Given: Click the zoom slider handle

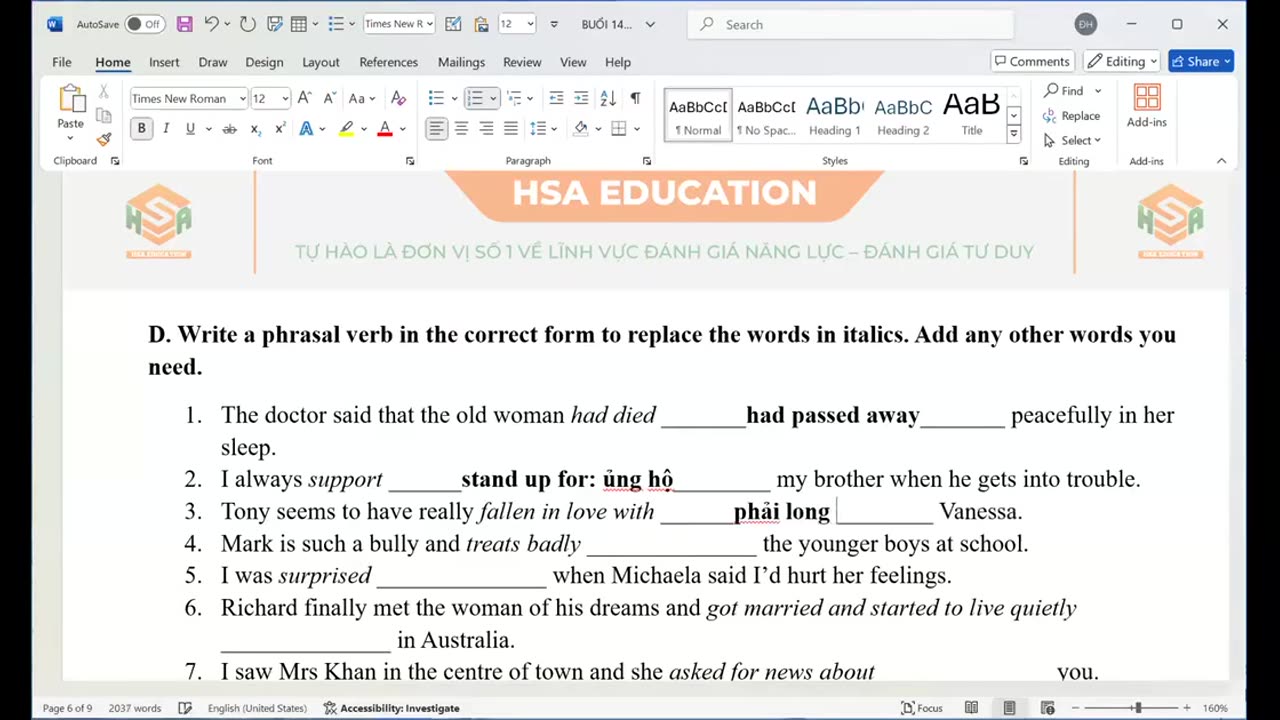Looking at the screenshot, I should (x=1138, y=708).
